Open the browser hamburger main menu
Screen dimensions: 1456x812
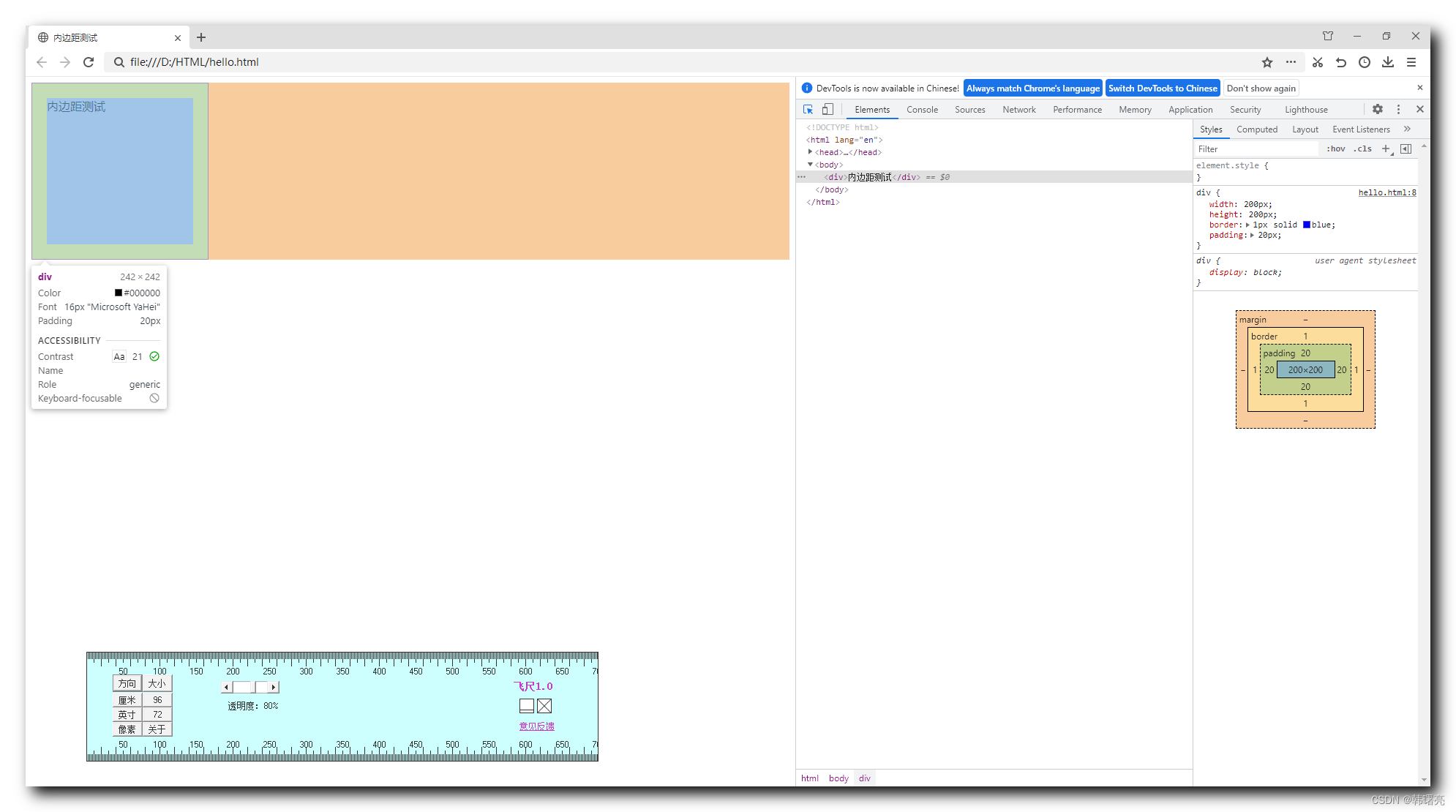(1411, 62)
